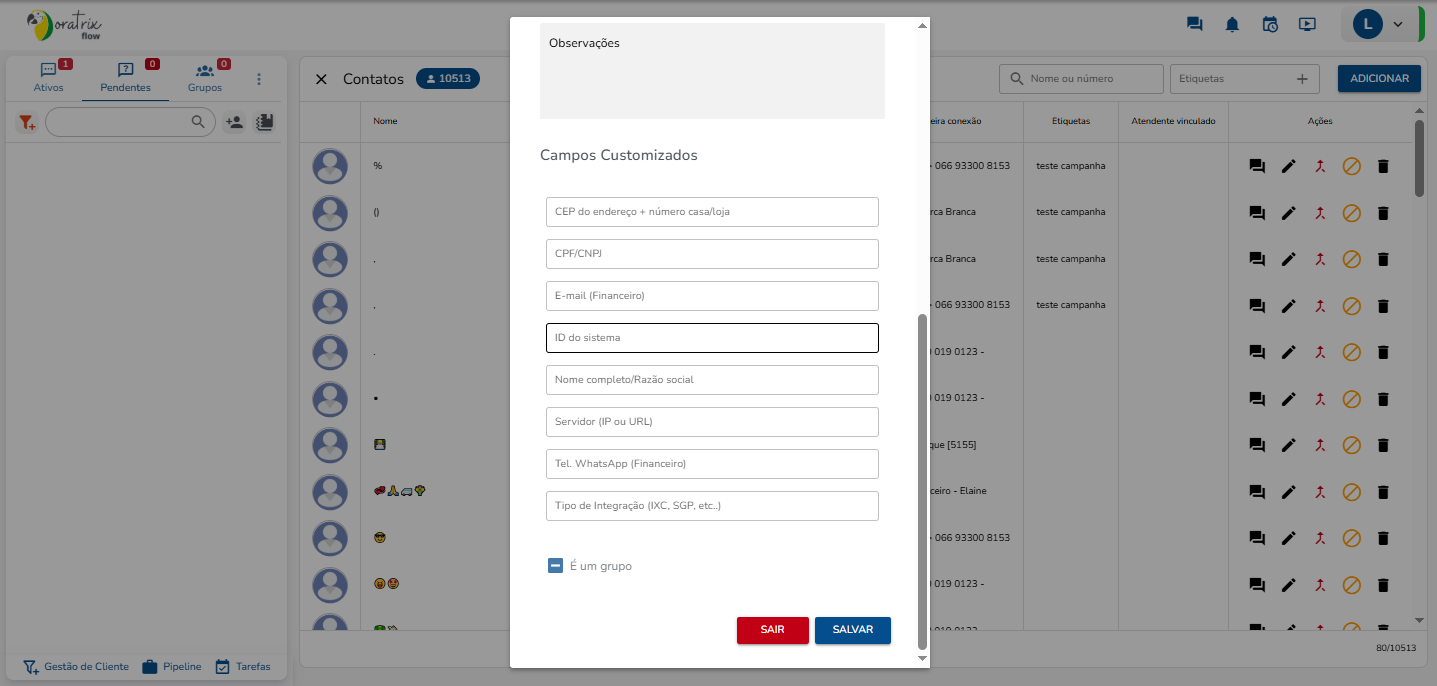The height and width of the screenshot is (686, 1437).
Task: Click the dialog's vertical scrollbar thumb
Action: (x=922, y=480)
